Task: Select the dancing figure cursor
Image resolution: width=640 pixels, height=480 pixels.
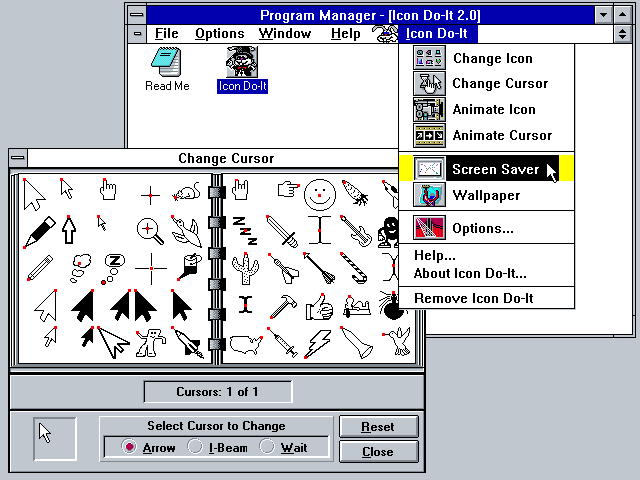Action: pyautogui.click(x=151, y=343)
